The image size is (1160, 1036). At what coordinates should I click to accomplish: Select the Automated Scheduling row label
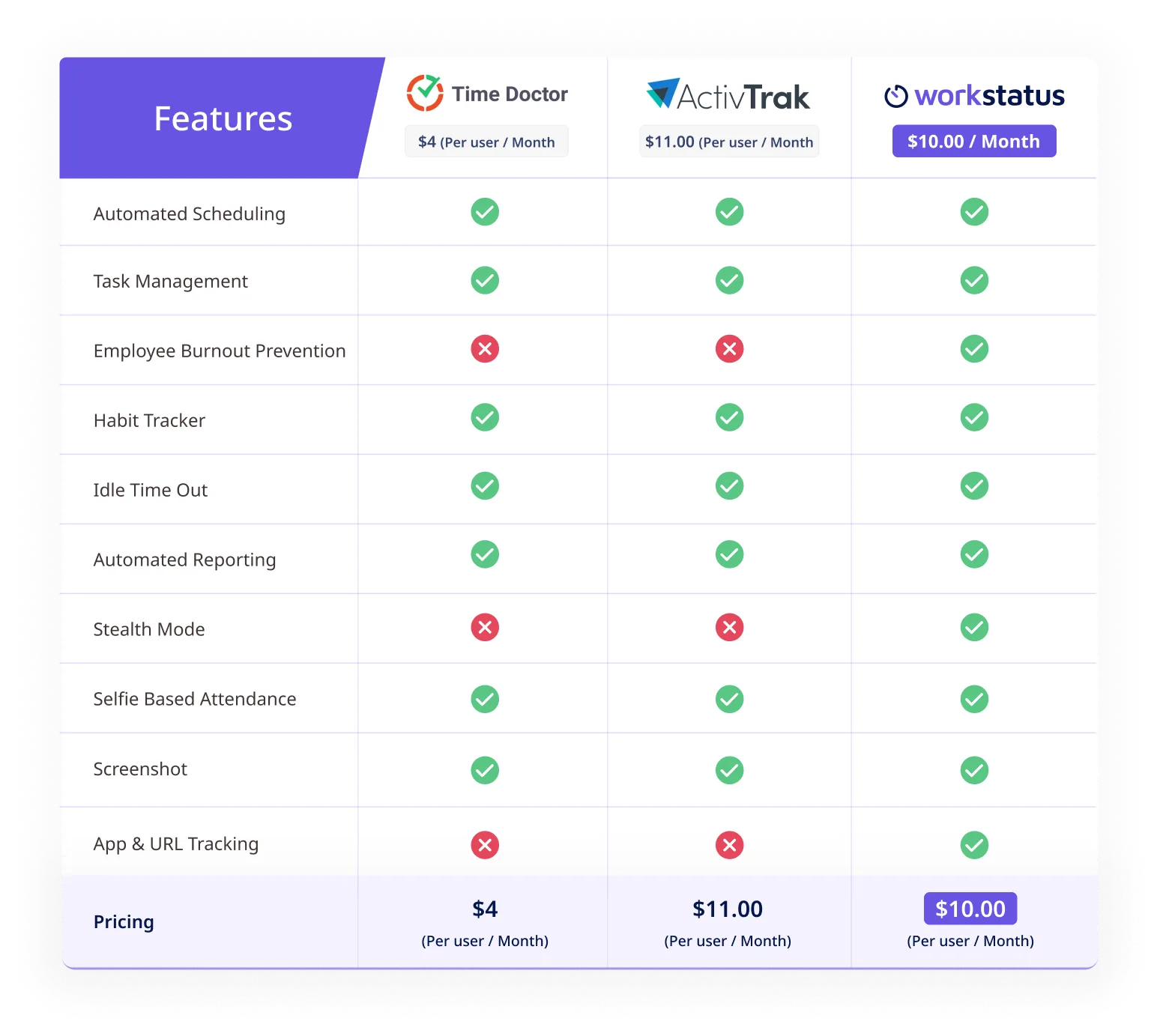190,214
